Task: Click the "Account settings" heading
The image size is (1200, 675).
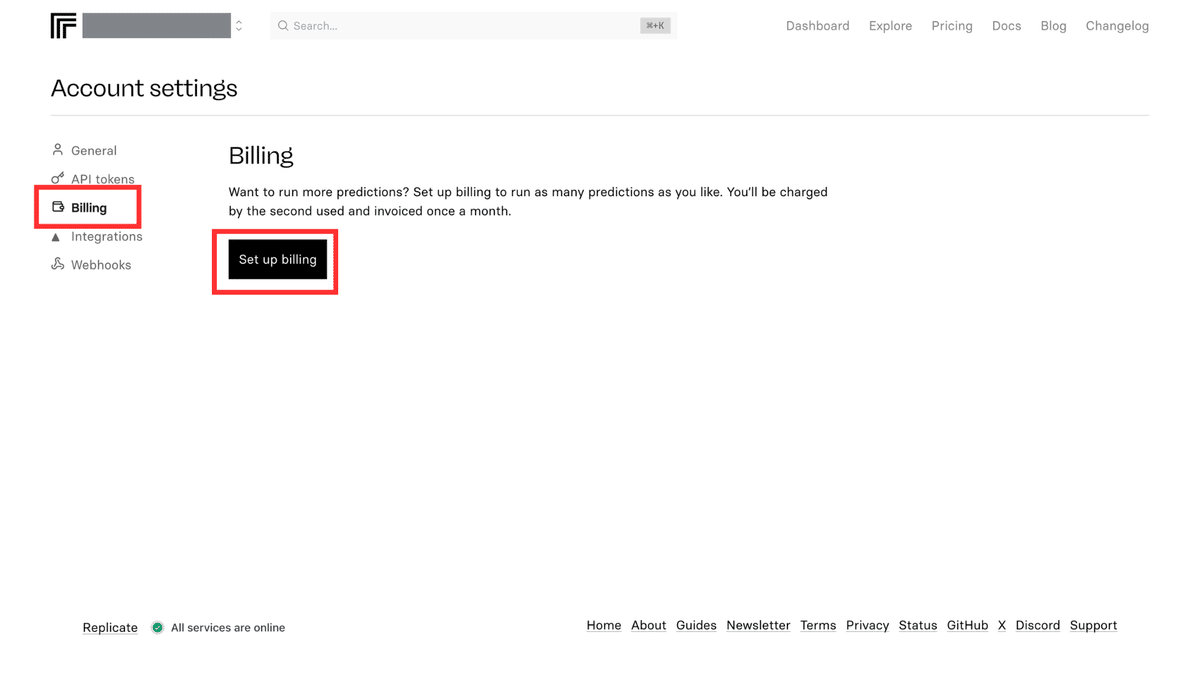Action: [x=144, y=88]
